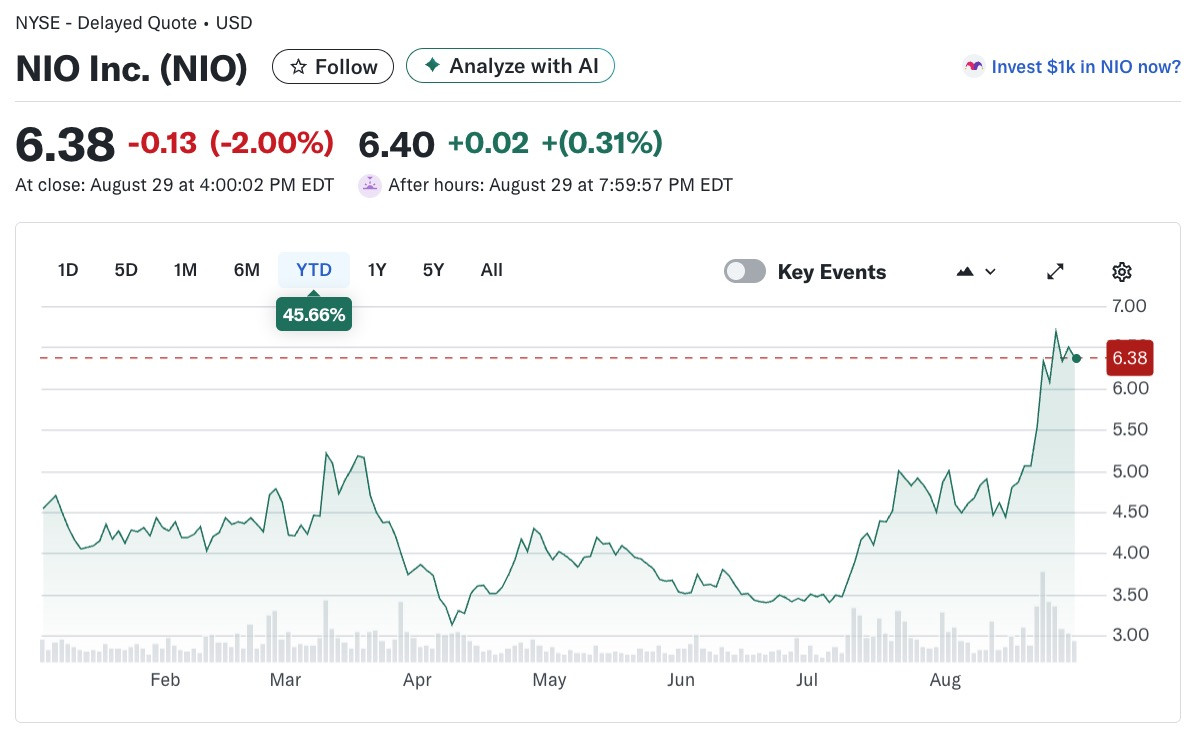The image size is (1199, 734).
Task: Expand chart to full screen
Action: click(x=1055, y=271)
